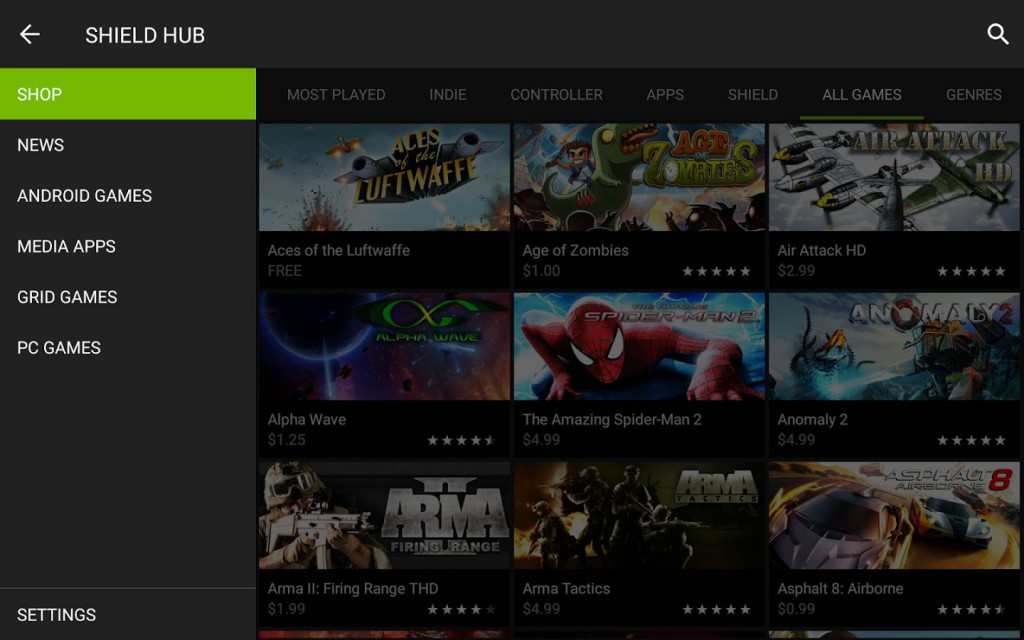The image size is (1024, 640).
Task: Switch to the INDIE tab
Action: pyautogui.click(x=447, y=95)
